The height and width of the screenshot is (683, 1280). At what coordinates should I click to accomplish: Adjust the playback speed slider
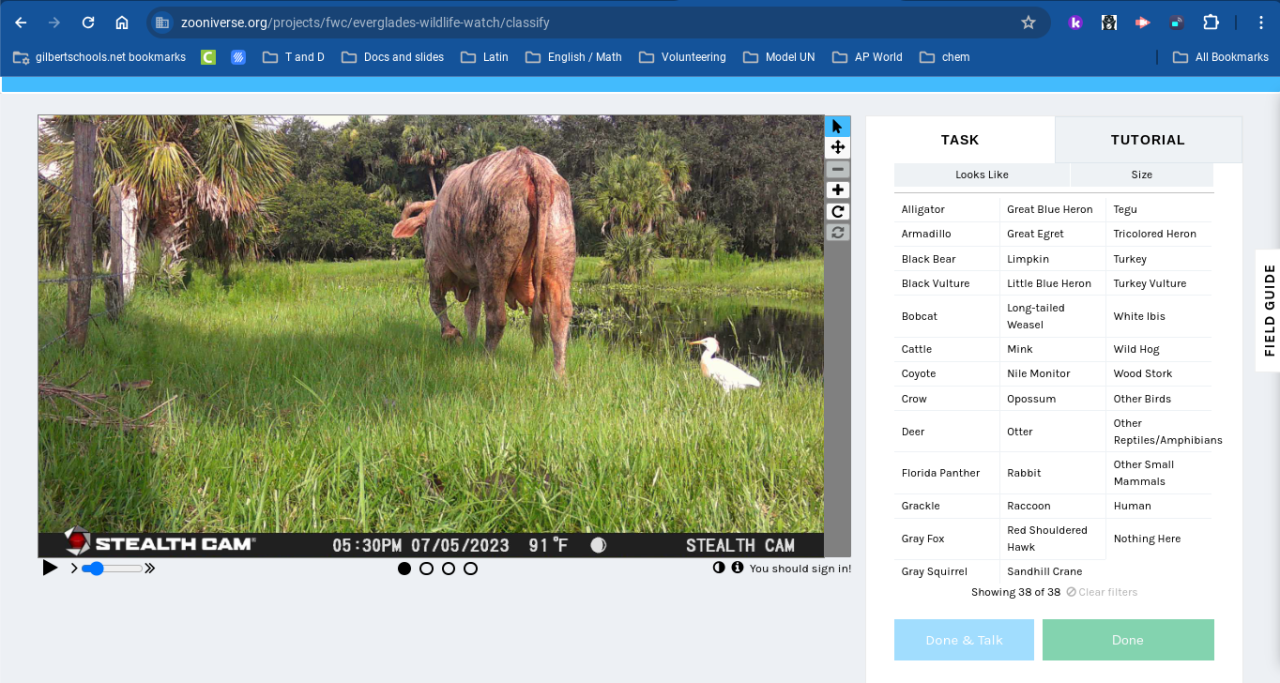(111, 568)
